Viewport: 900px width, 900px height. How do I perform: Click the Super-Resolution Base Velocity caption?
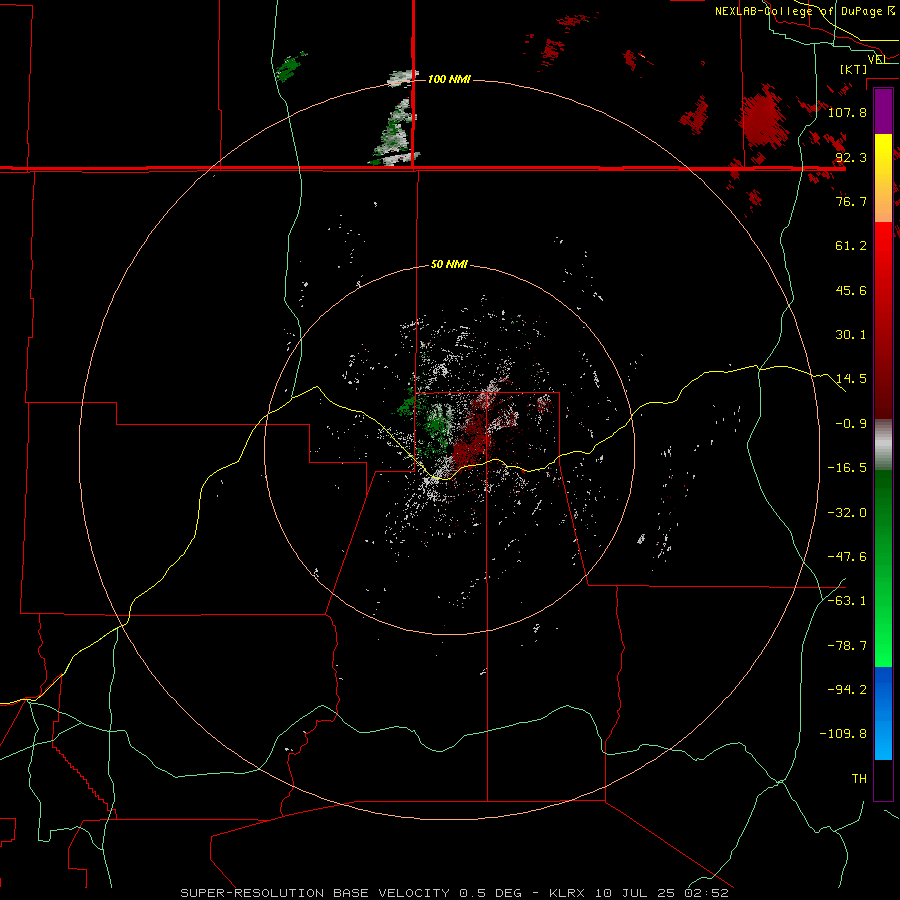tap(454, 893)
